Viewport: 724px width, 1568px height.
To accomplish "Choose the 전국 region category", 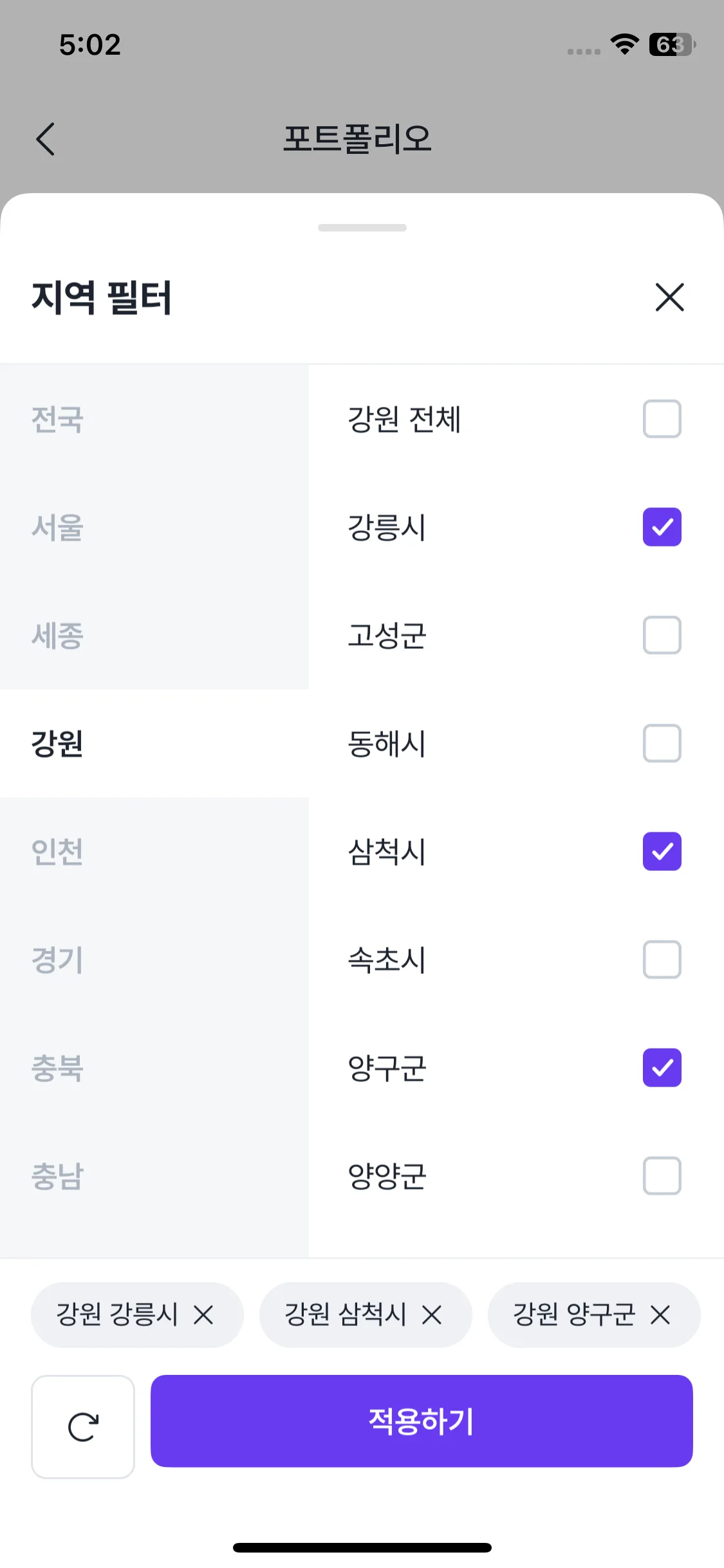I will coord(58,419).
